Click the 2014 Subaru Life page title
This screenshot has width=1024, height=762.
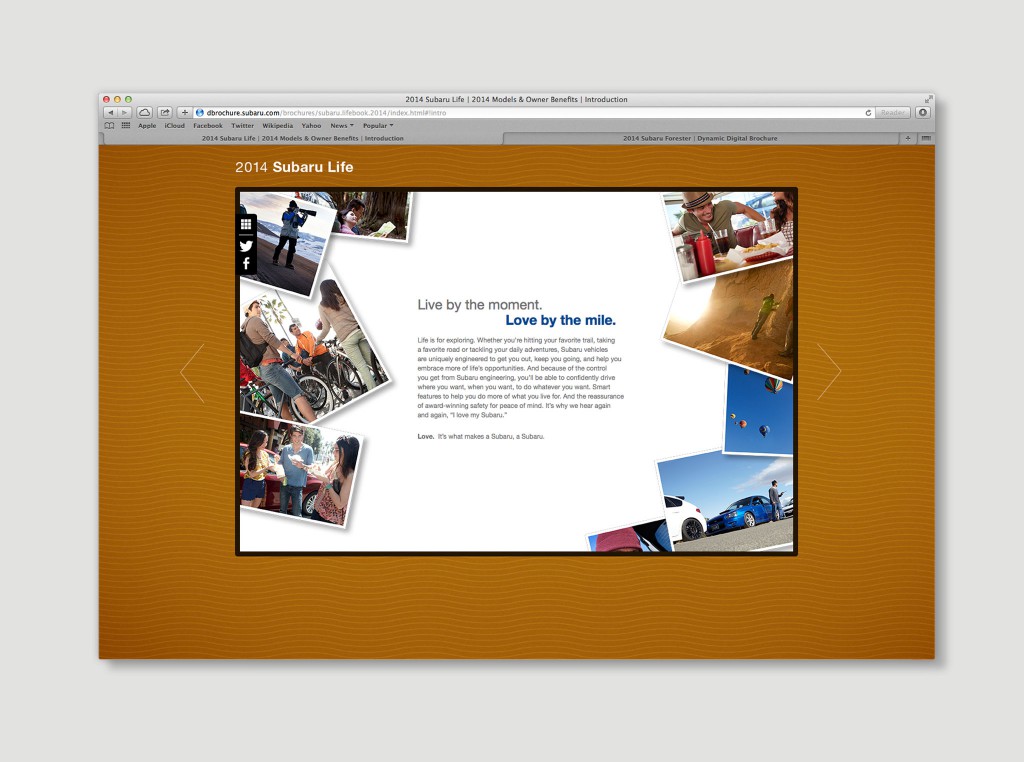(294, 167)
